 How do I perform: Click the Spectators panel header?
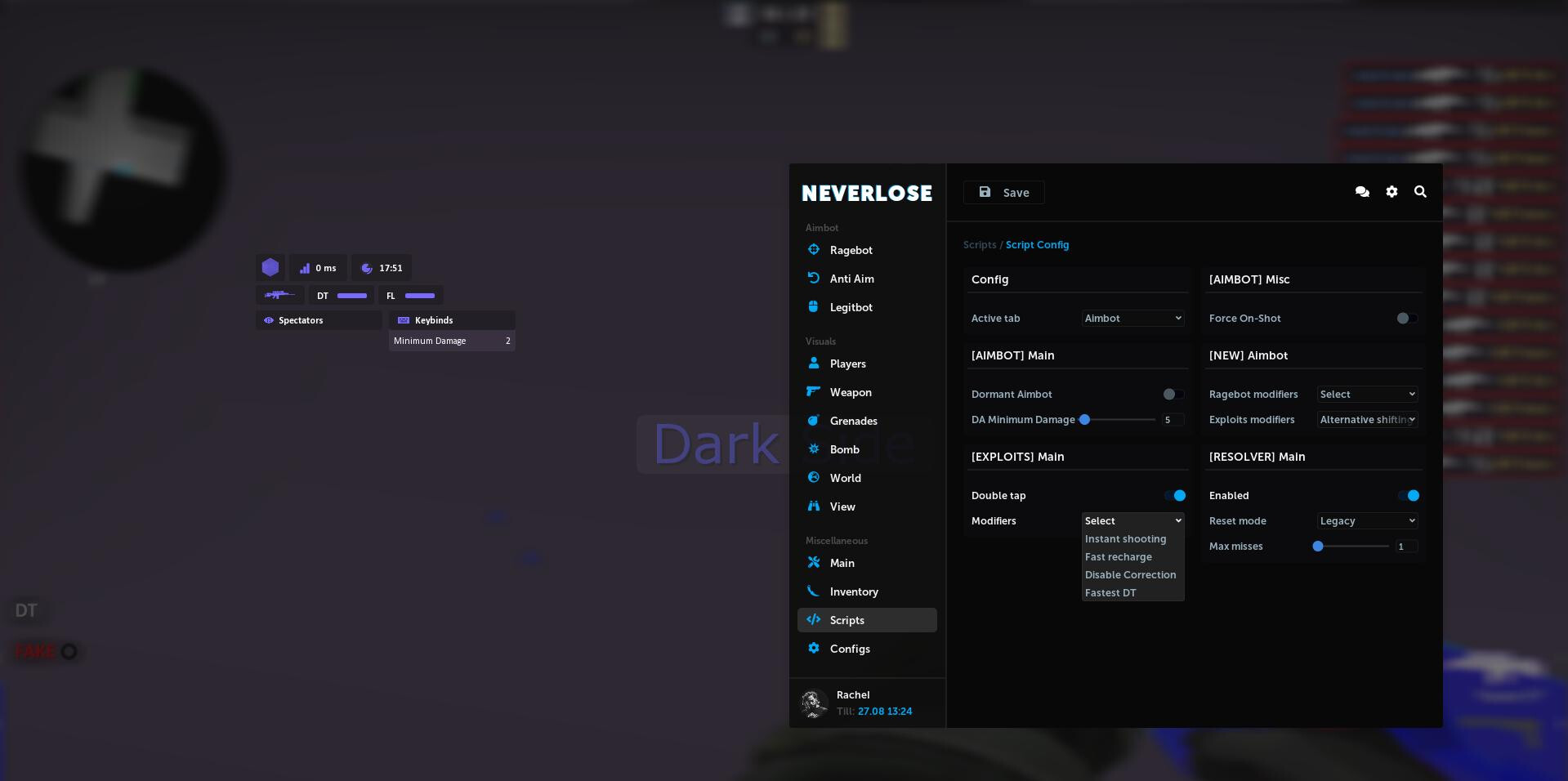click(x=319, y=320)
